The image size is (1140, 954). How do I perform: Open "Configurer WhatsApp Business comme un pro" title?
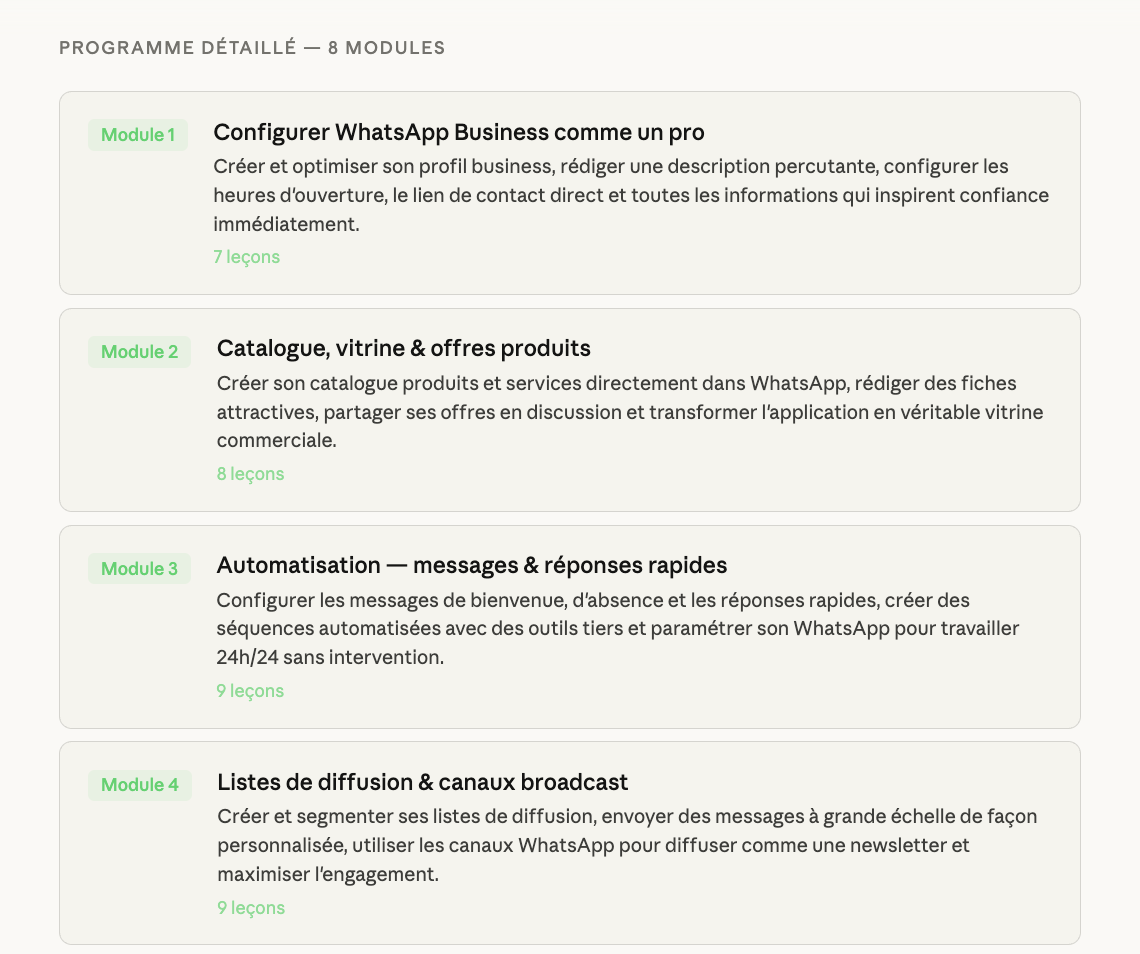[x=459, y=132]
